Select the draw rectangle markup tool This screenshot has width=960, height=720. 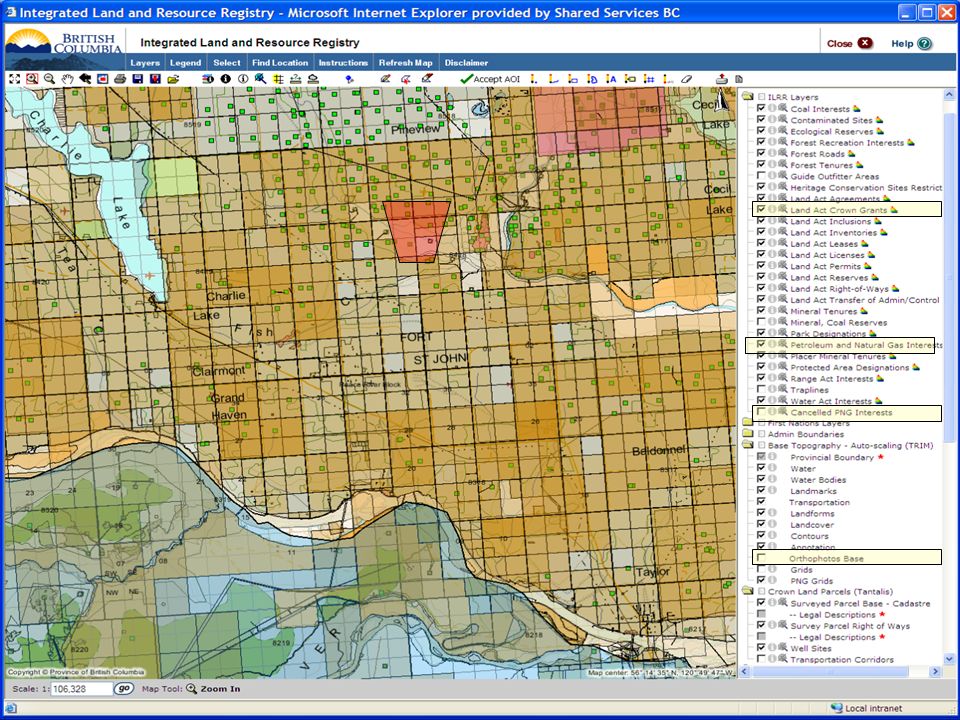[x=572, y=79]
